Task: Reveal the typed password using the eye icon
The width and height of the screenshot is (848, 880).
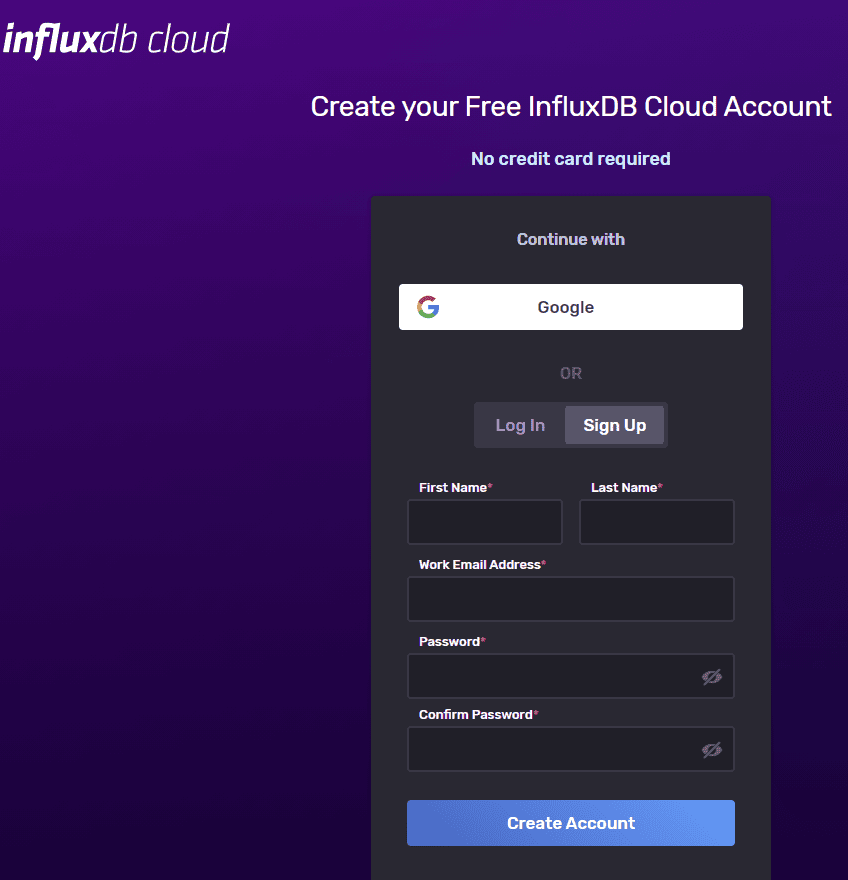Action: click(712, 676)
